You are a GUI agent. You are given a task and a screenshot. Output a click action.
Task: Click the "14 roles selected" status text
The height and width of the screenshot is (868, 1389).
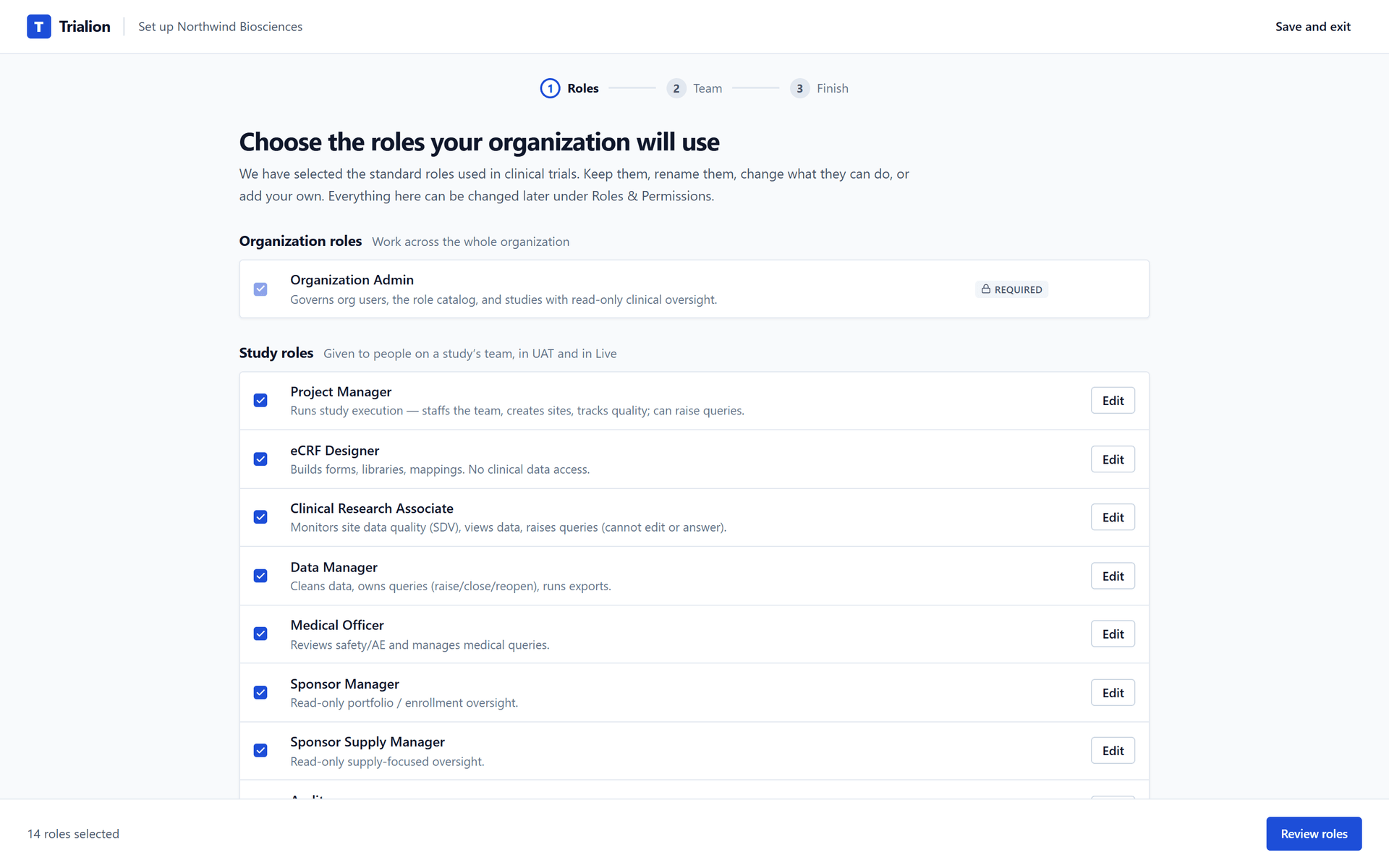[x=73, y=834]
